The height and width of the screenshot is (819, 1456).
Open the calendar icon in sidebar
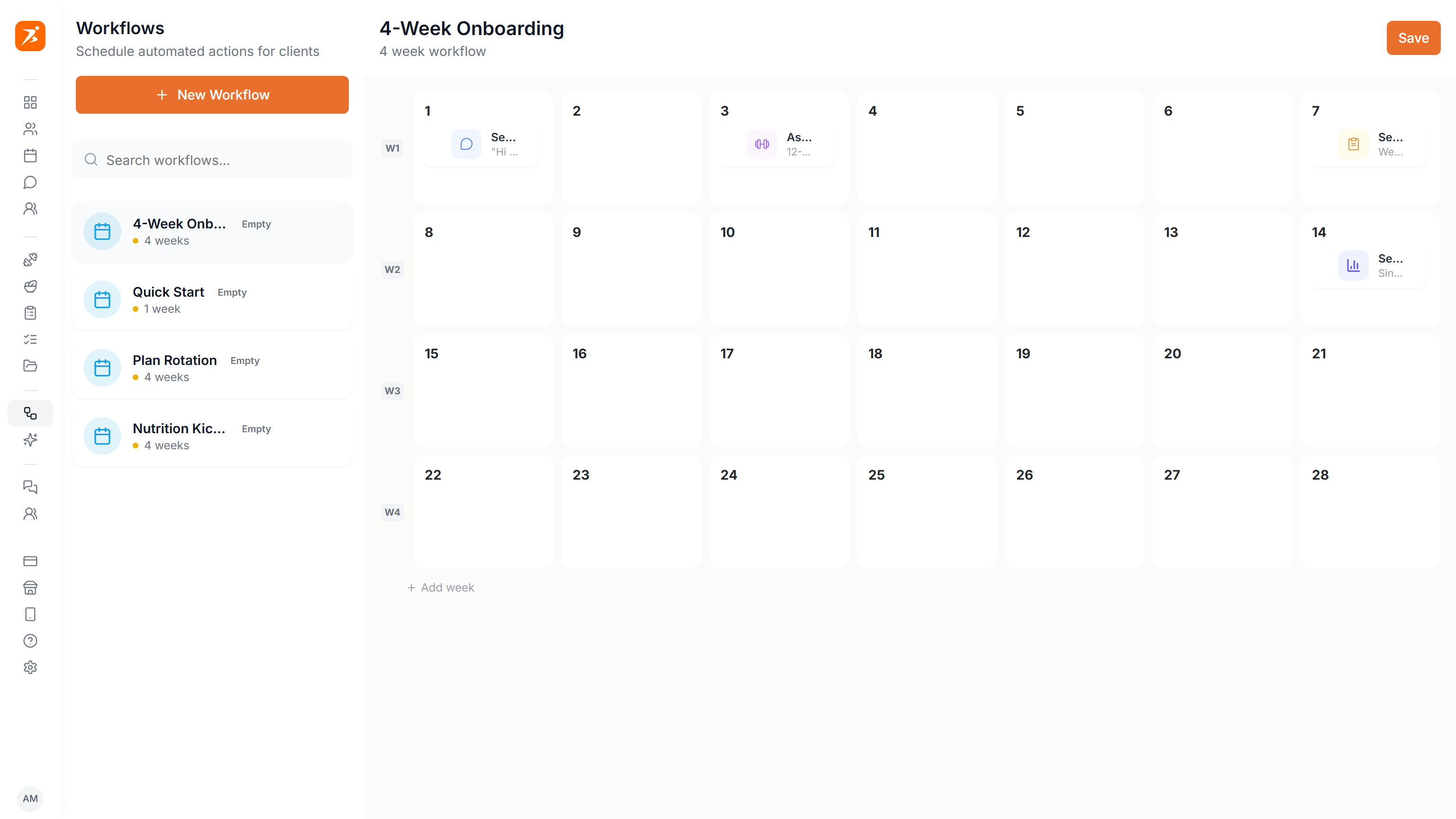pyautogui.click(x=30, y=155)
